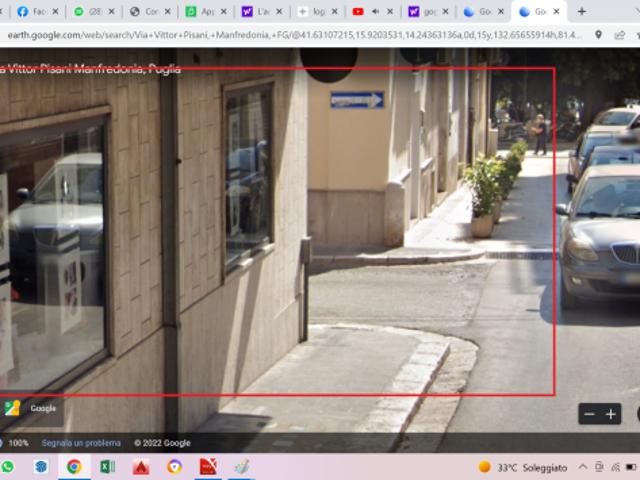This screenshot has width=640, height=480.
Task: Click the location pin icon in address bar
Action: pos(598,34)
